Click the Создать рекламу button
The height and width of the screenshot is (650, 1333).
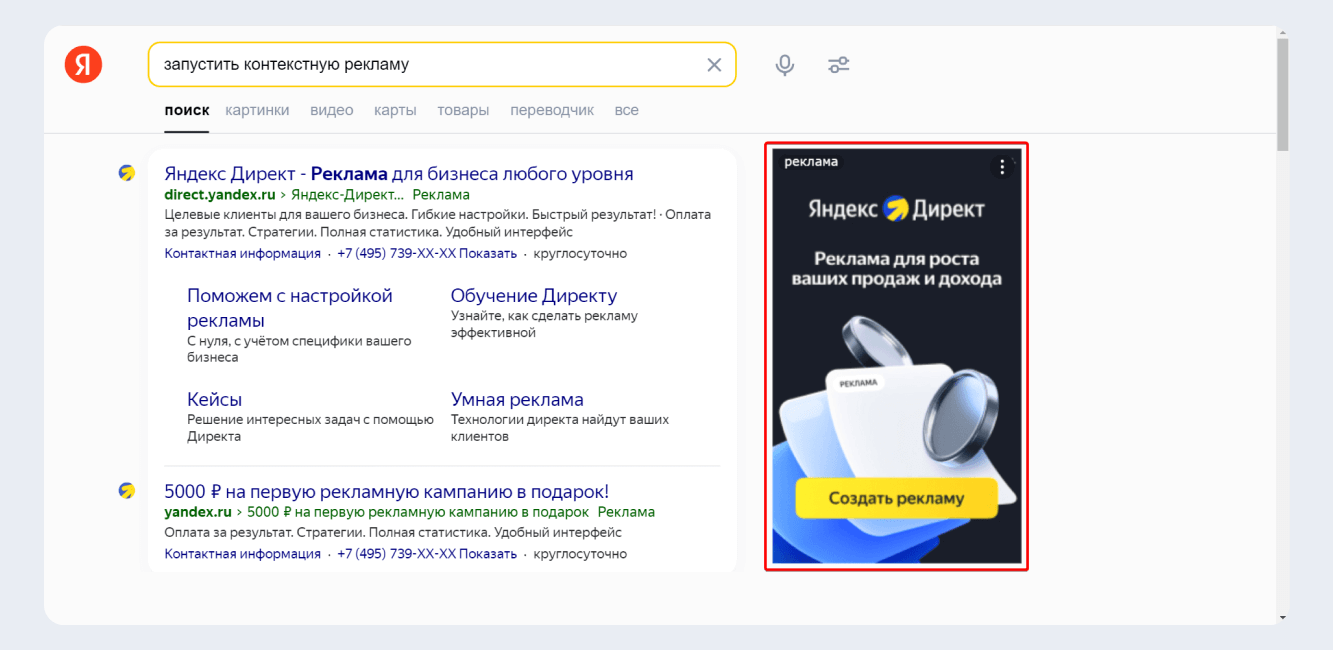(896, 499)
